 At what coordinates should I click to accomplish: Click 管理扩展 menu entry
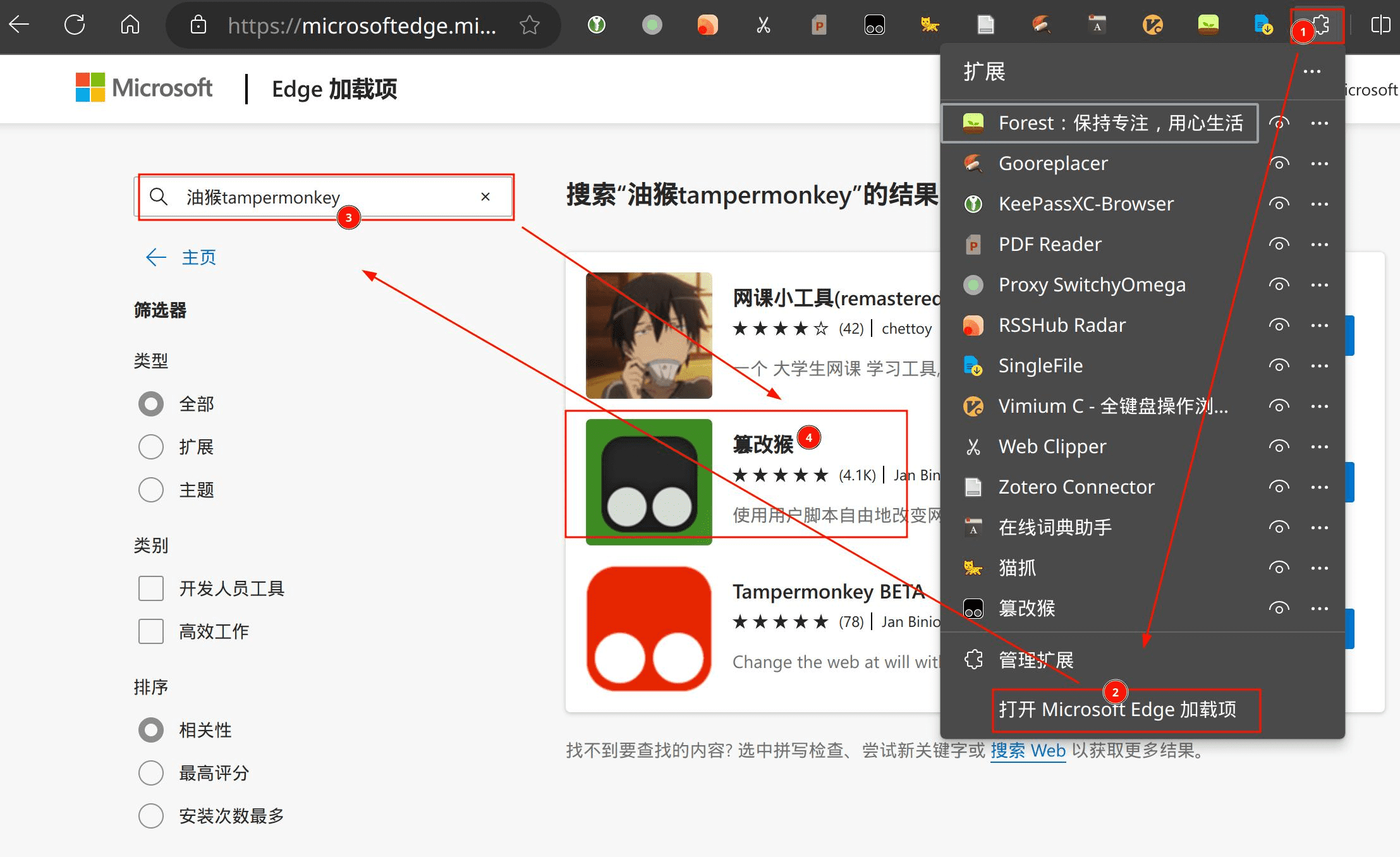click(x=1143, y=660)
